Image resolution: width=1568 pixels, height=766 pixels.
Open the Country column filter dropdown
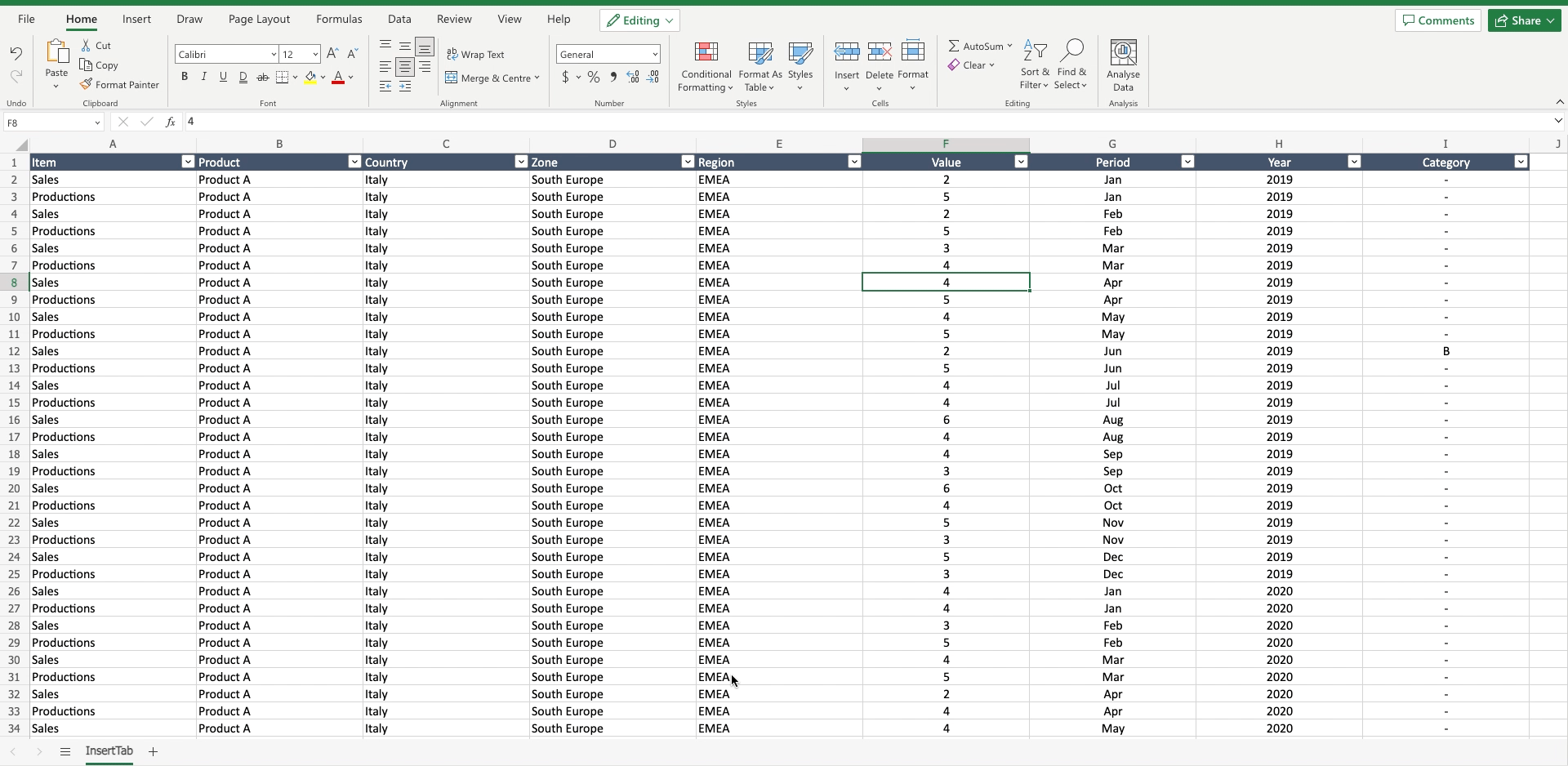point(521,162)
